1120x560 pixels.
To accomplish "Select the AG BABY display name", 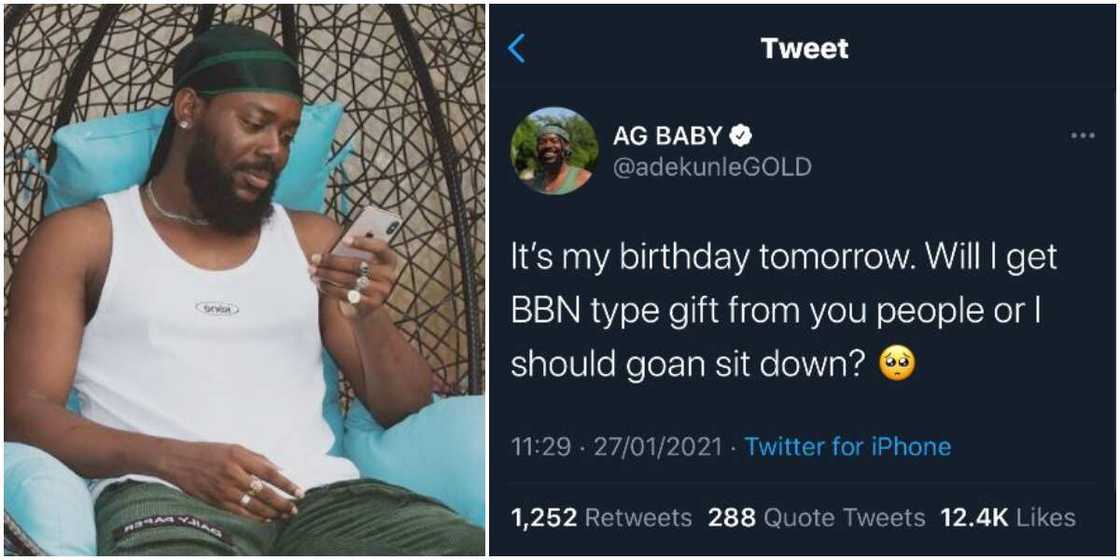I will click(667, 136).
